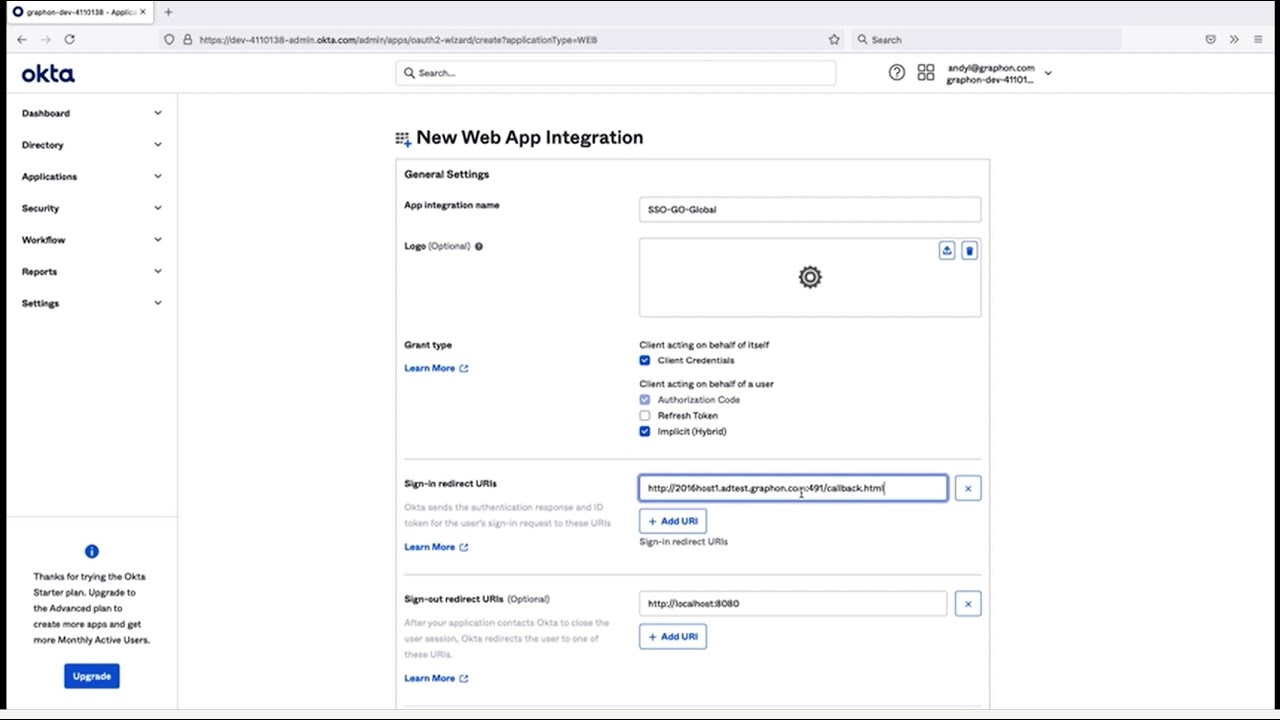Add a sign-out redirect URI with Add URI
Viewport: 1280px width, 720px height.
tap(673, 637)
